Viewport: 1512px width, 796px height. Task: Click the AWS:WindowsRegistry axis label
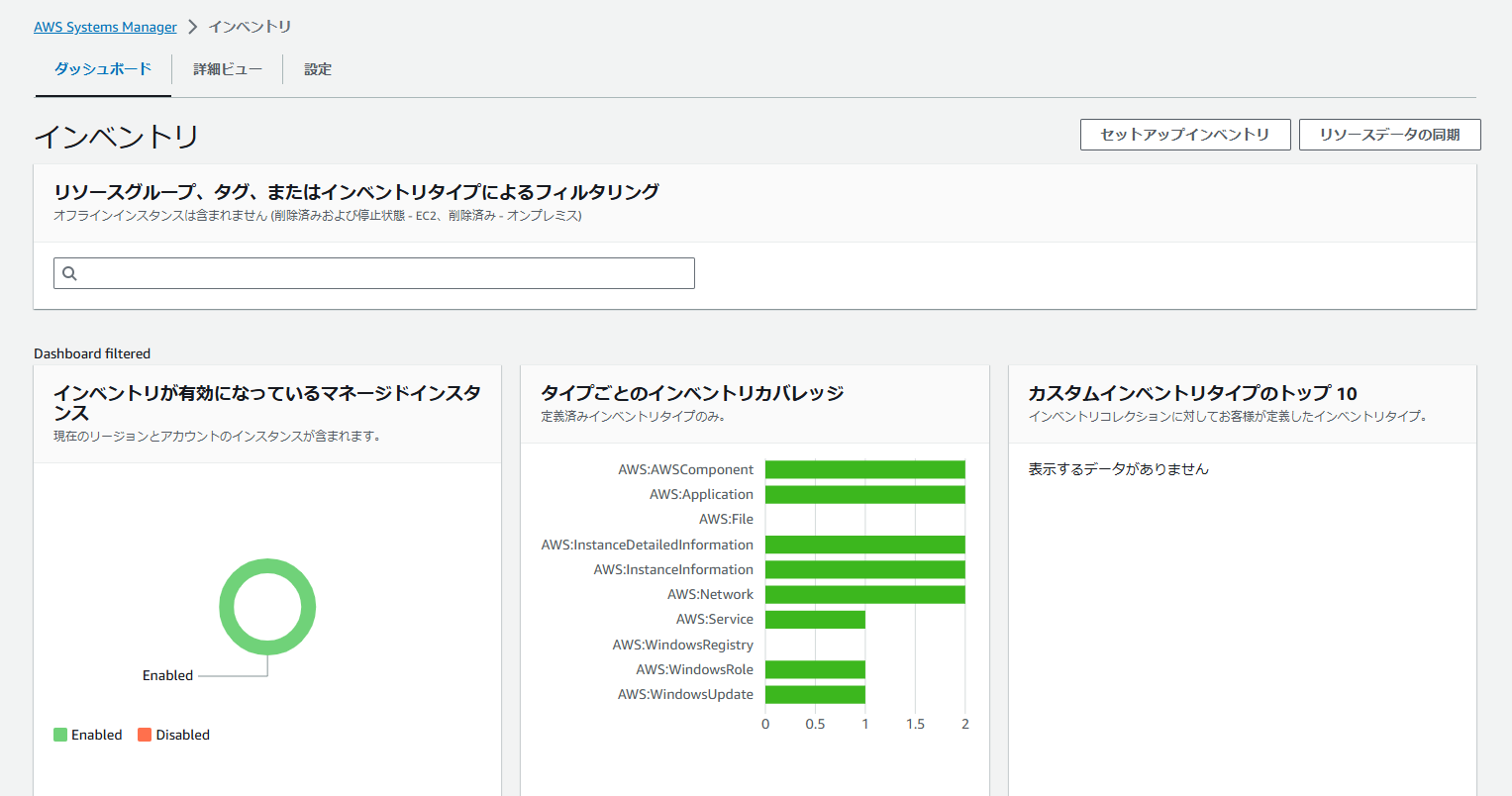coord(682,645)
